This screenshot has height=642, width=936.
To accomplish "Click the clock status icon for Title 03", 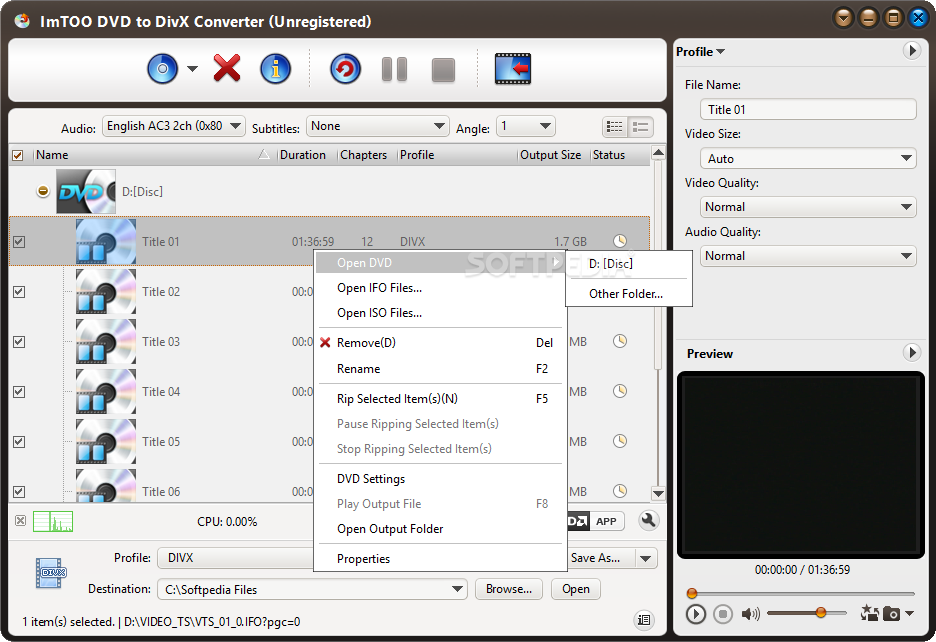I will pyautogui.click(x=620, y=341).
